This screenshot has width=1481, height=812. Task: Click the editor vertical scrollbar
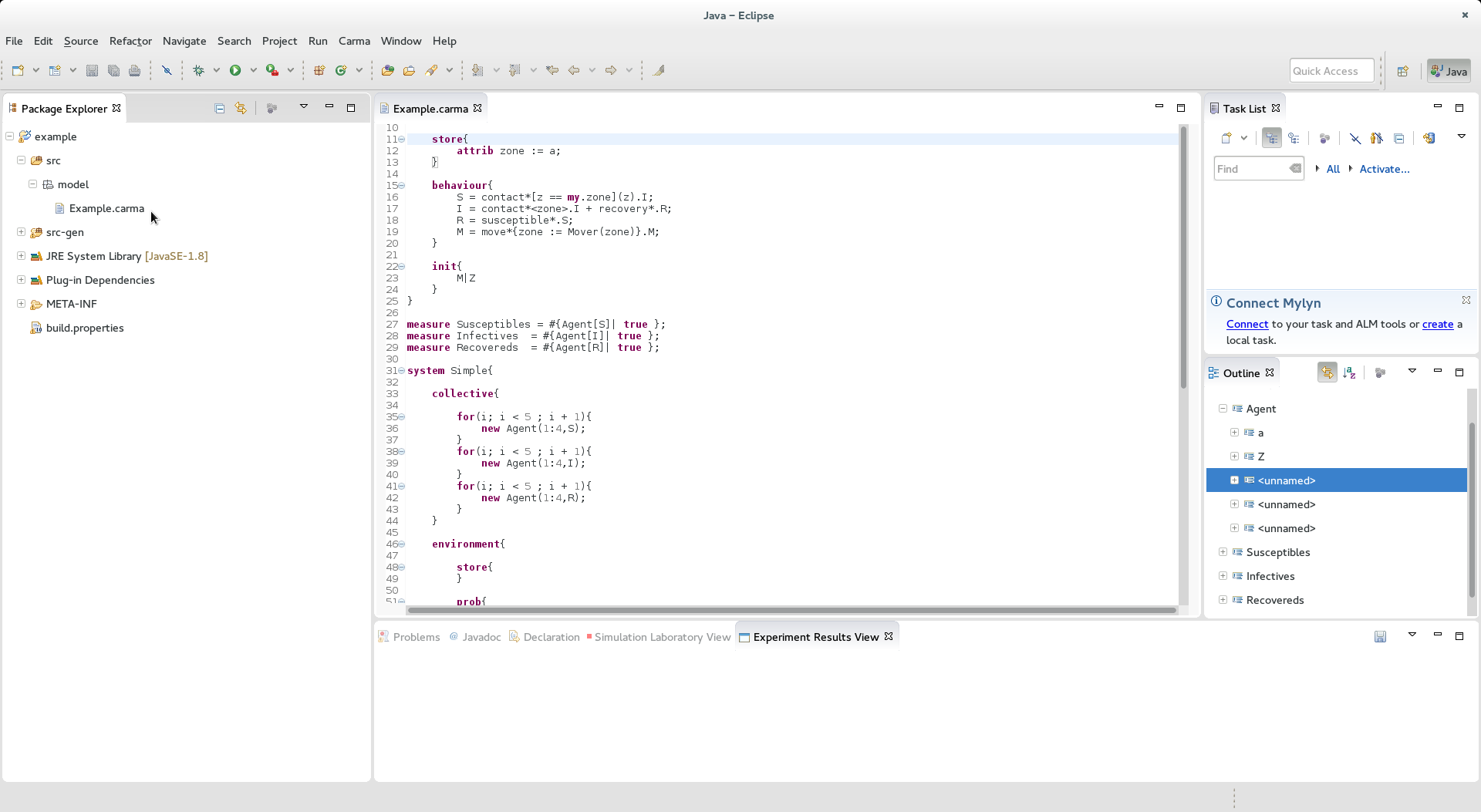1183,257
